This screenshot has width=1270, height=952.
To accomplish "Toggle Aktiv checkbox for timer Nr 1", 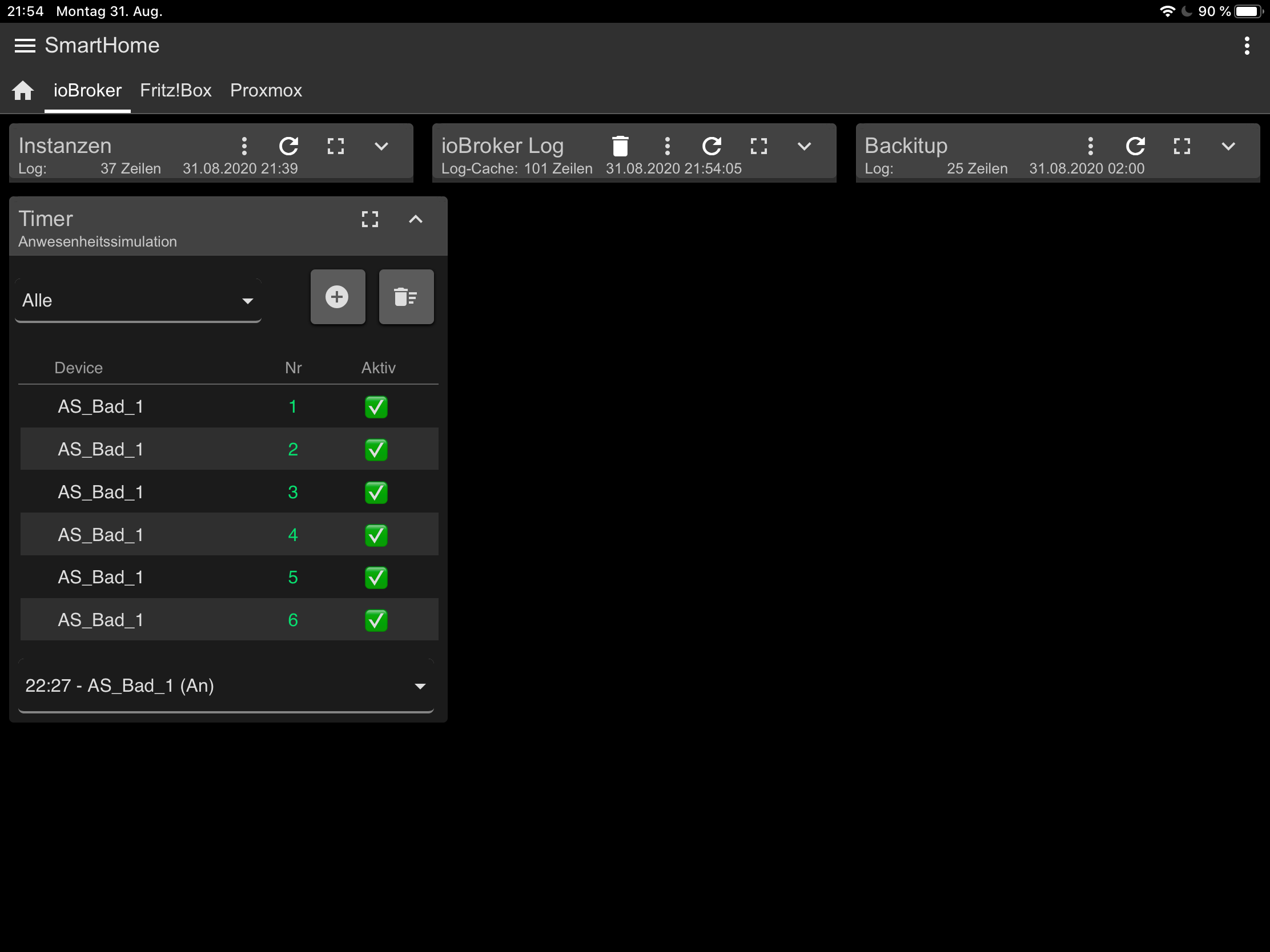I will [376, 407].
